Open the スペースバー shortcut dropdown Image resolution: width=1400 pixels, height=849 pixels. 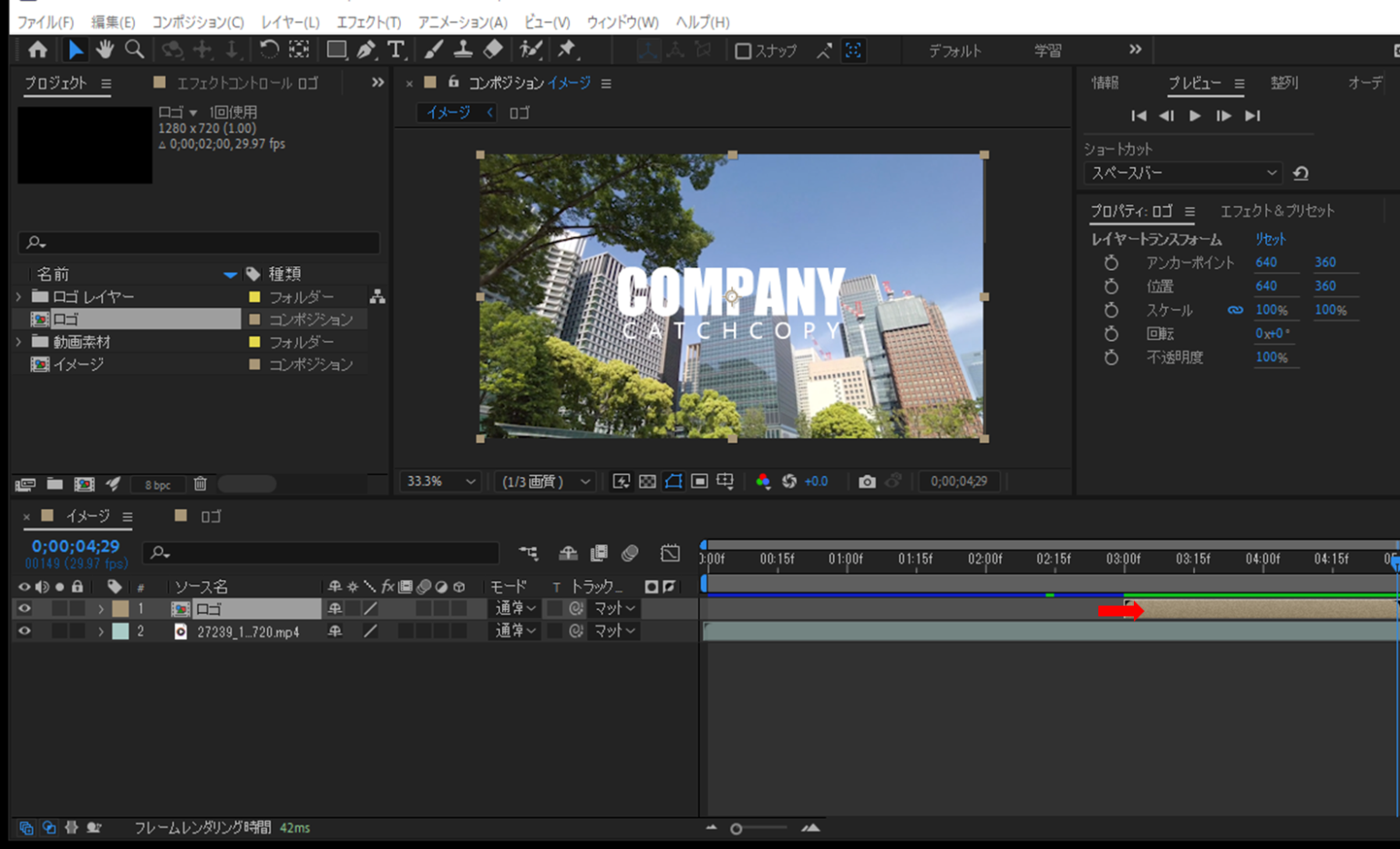[1182, 173]
